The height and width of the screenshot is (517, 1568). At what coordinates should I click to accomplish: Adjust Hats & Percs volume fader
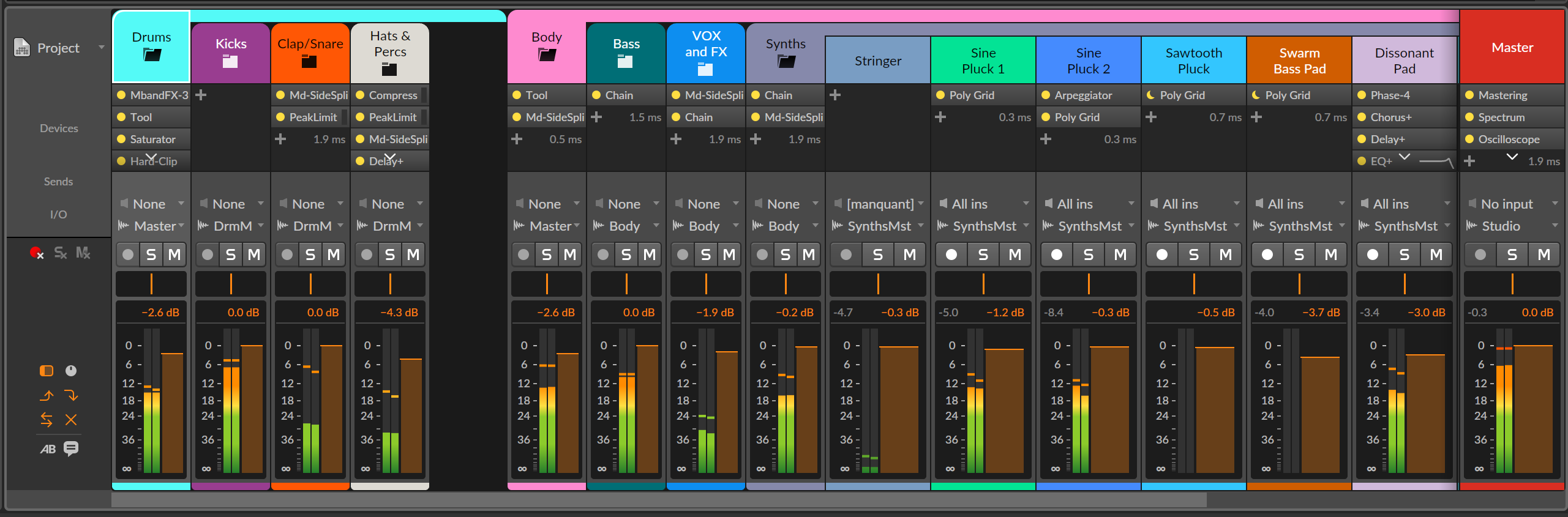pos(411,416)
